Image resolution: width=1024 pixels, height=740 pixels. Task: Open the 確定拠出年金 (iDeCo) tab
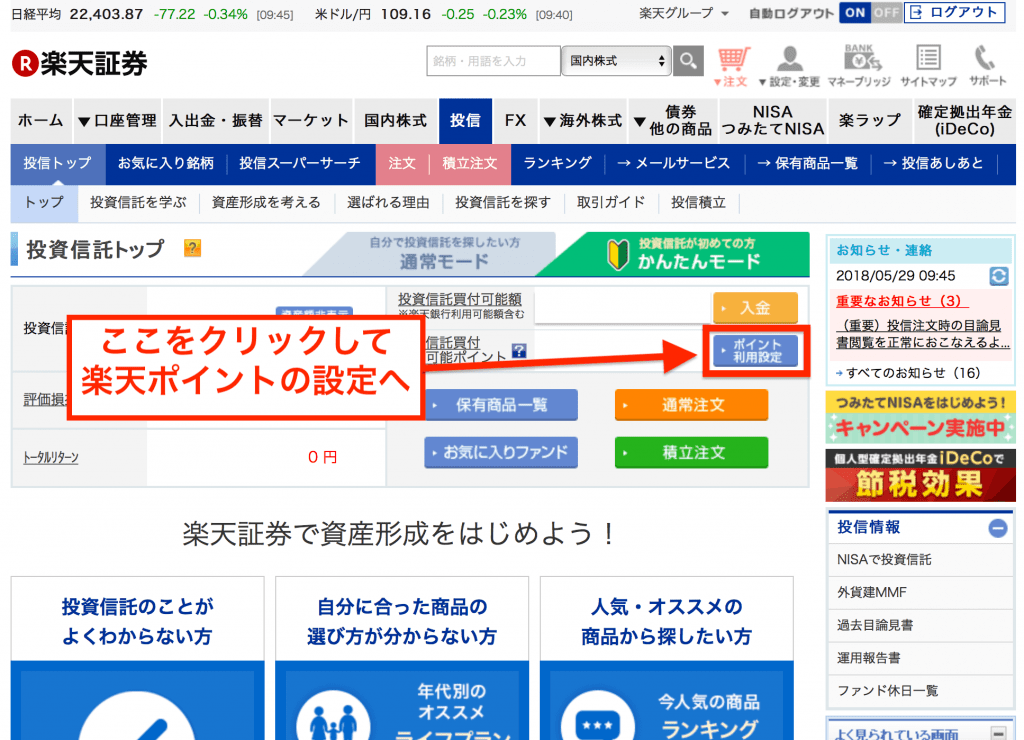coord(965,121)
